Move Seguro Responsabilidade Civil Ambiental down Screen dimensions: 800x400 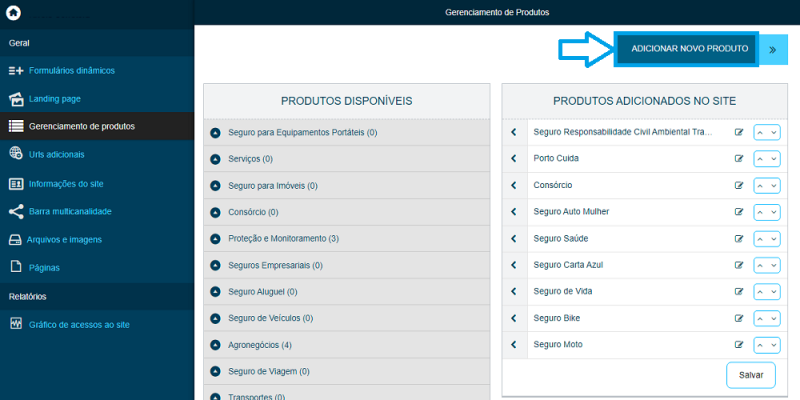click(x=774, y=132)
